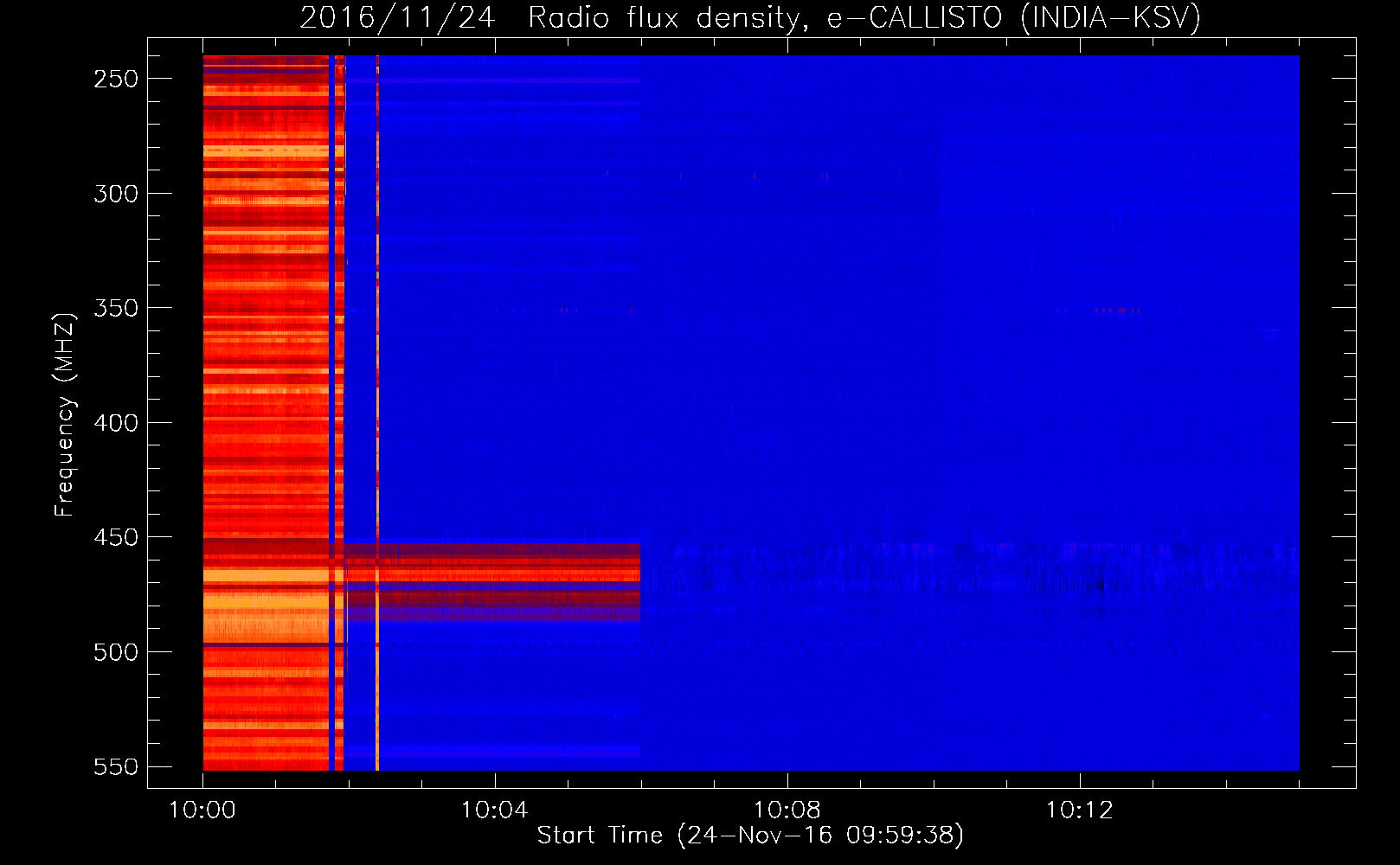1400x865 pixels.
Task: Click the small red speck near 350 MHz after 10:12
Action: point(1121,310)
